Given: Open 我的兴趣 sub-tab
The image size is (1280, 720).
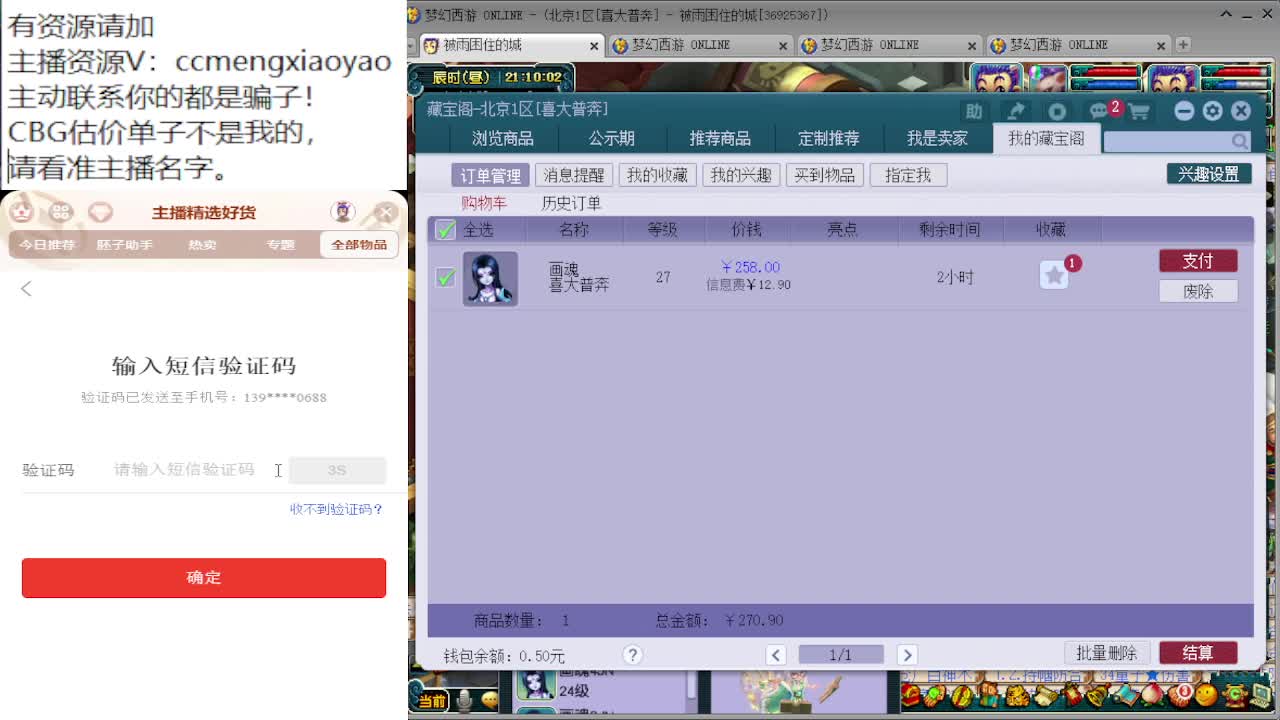Looking at the screenshot, I should pos(741,175).
